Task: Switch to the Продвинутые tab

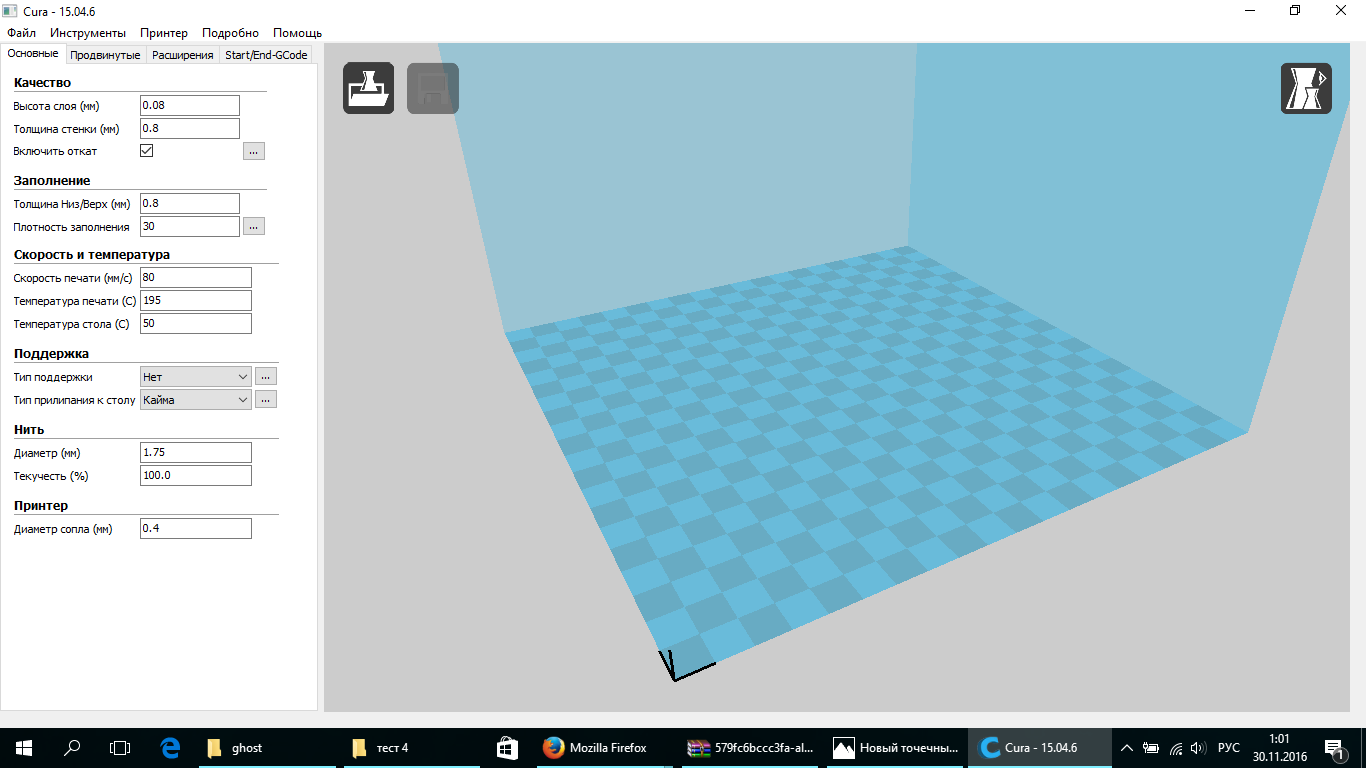Action: [x=105, y=55]
